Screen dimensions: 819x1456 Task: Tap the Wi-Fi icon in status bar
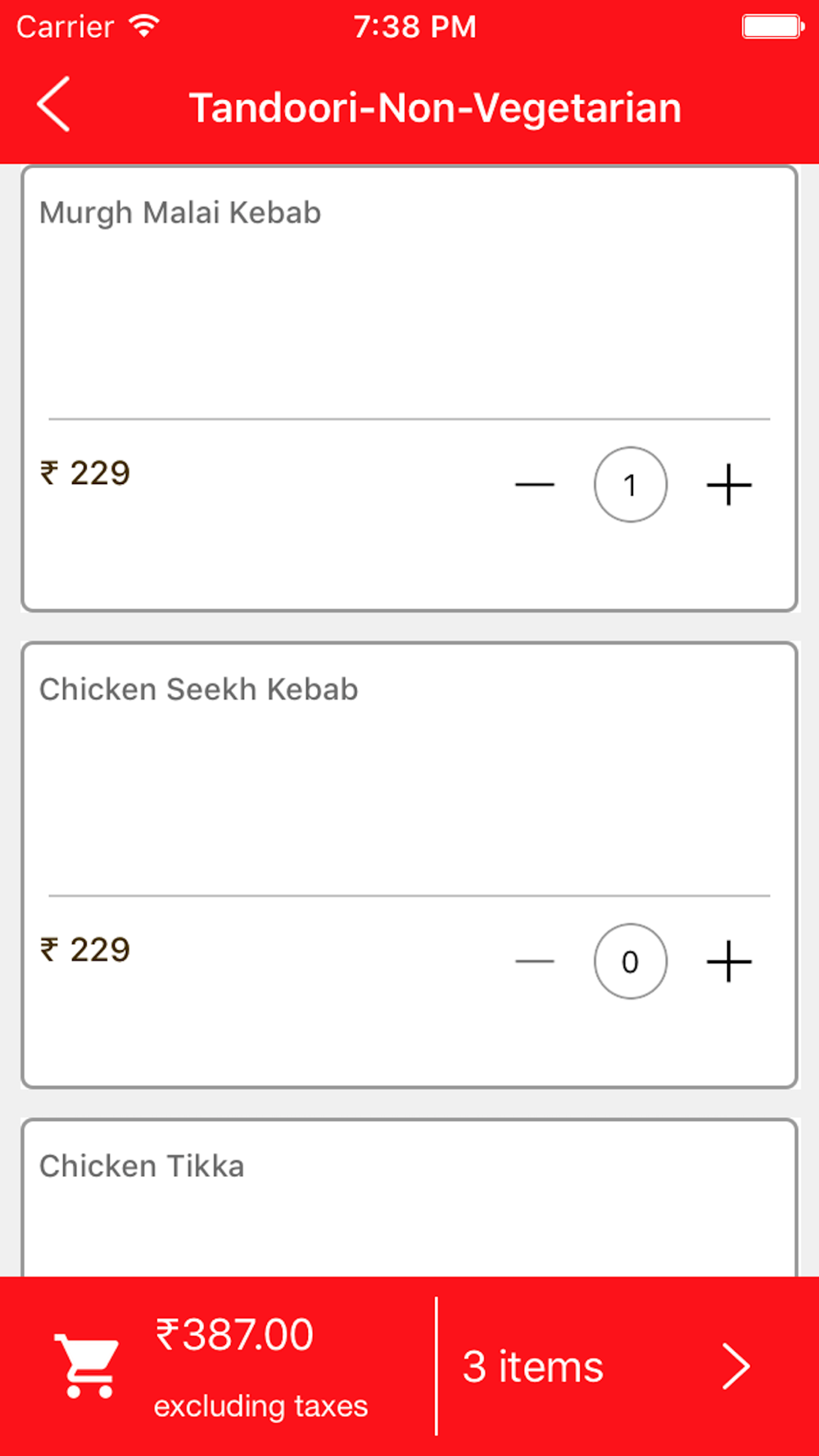(145, 26)
